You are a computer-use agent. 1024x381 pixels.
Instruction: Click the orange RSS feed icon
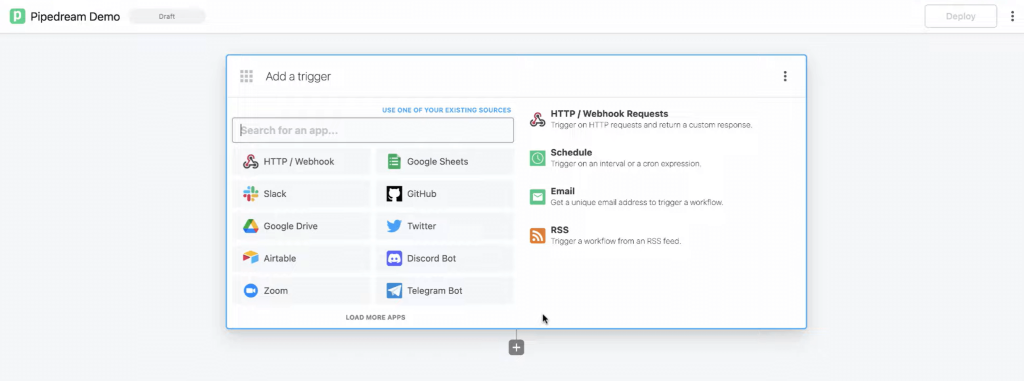537,236
